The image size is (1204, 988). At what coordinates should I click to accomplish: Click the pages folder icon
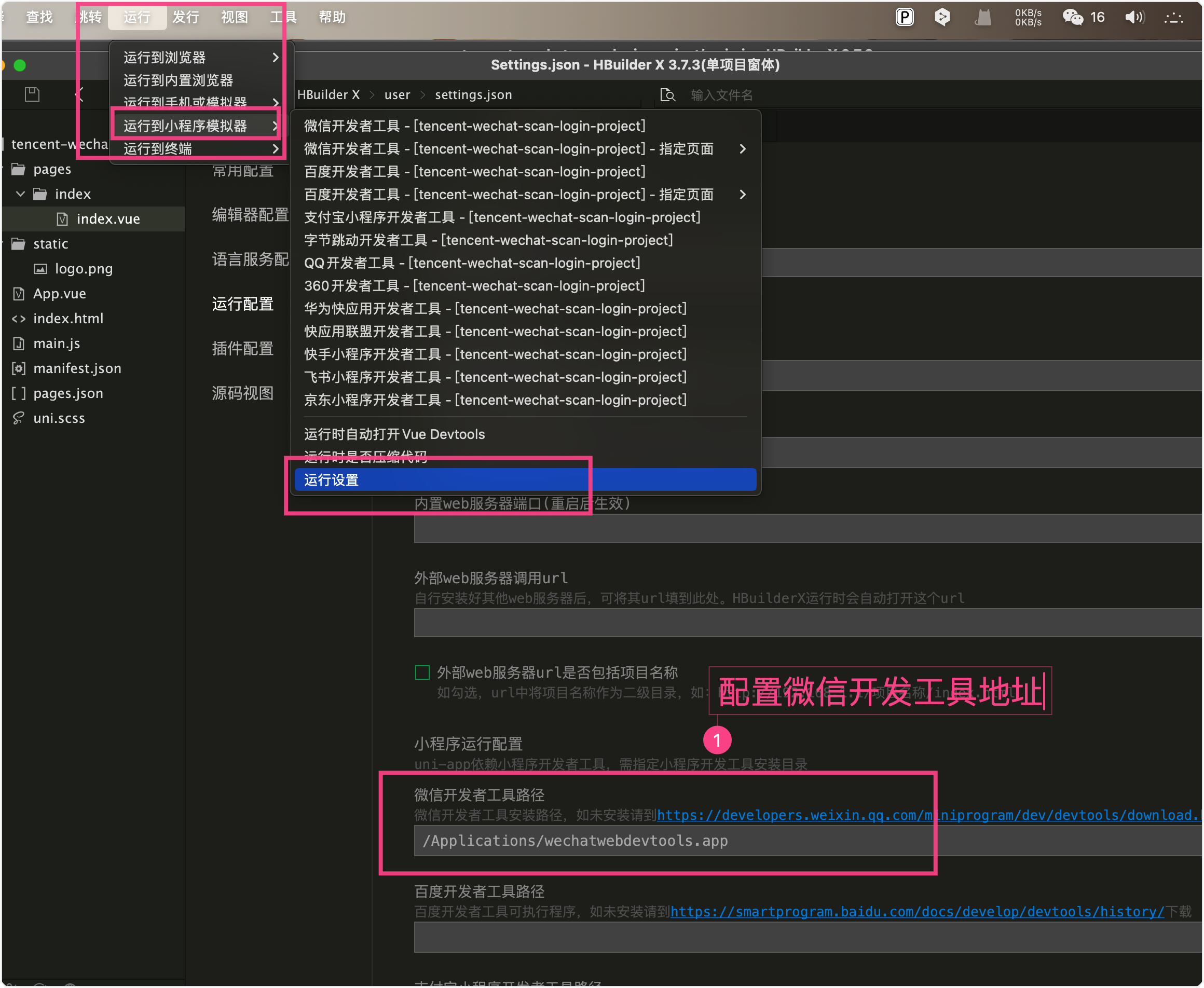19,170
